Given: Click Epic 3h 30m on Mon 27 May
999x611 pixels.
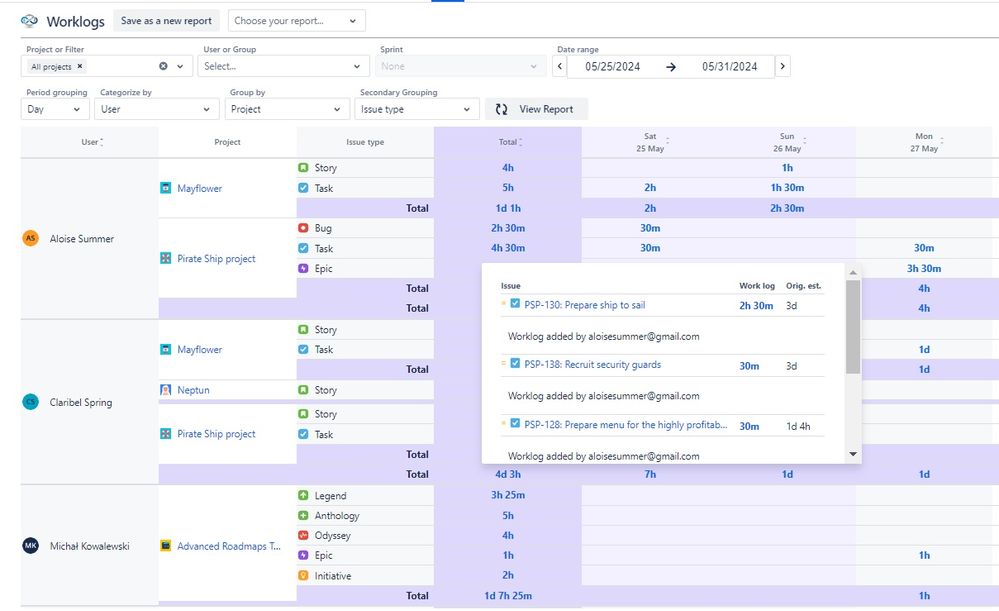Looking at the screenshot, I should [924, 268].
